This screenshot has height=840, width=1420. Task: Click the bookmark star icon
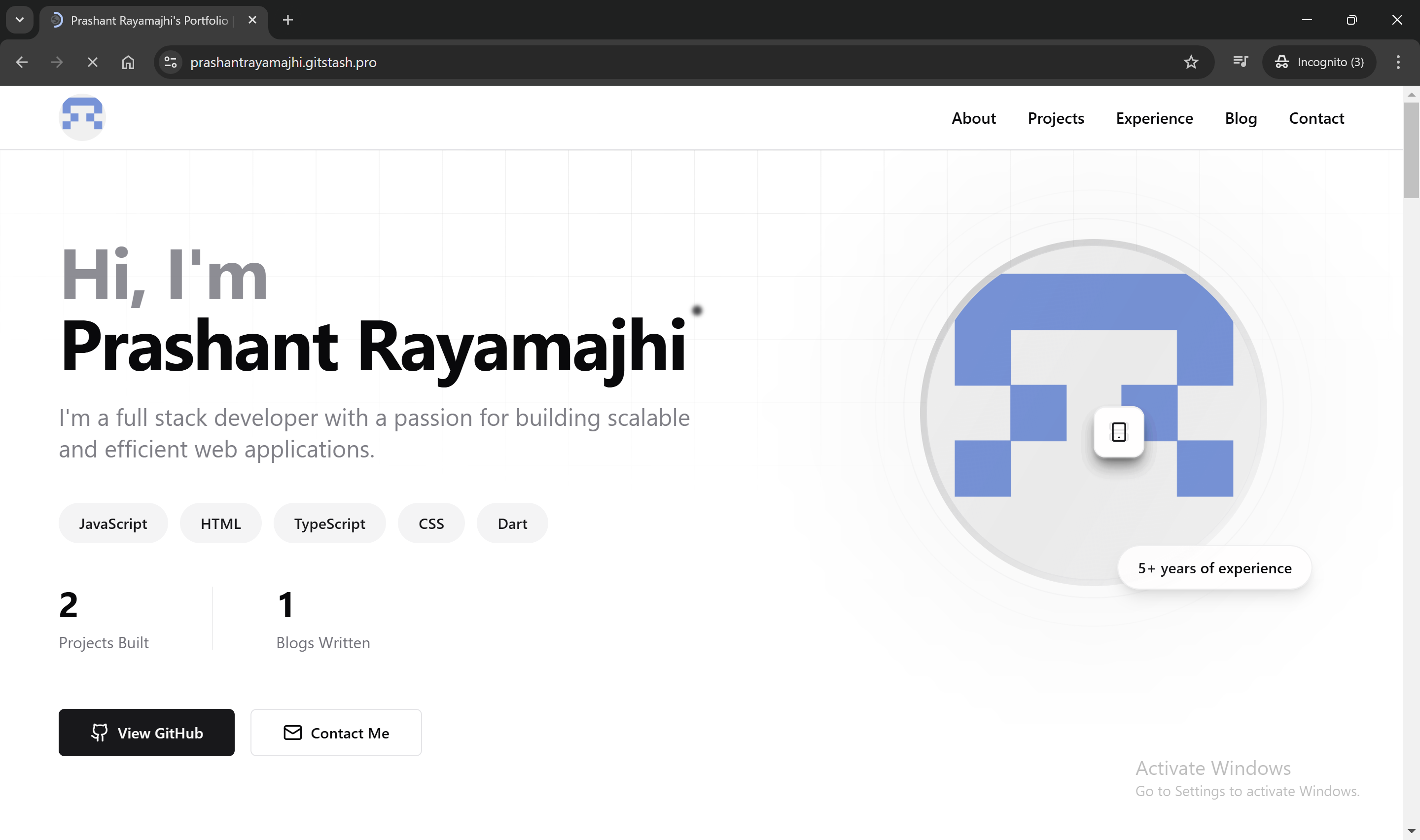[1191, 62]
